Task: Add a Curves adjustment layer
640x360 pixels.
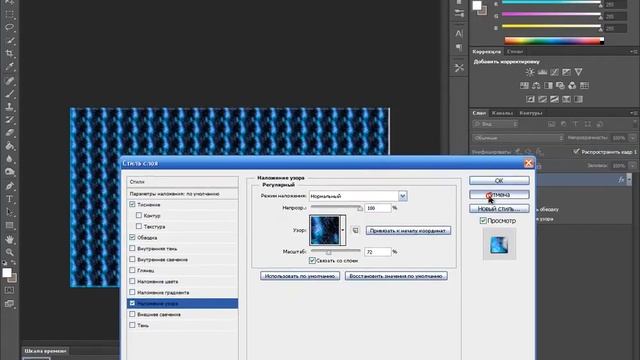Action: point(554,72)
